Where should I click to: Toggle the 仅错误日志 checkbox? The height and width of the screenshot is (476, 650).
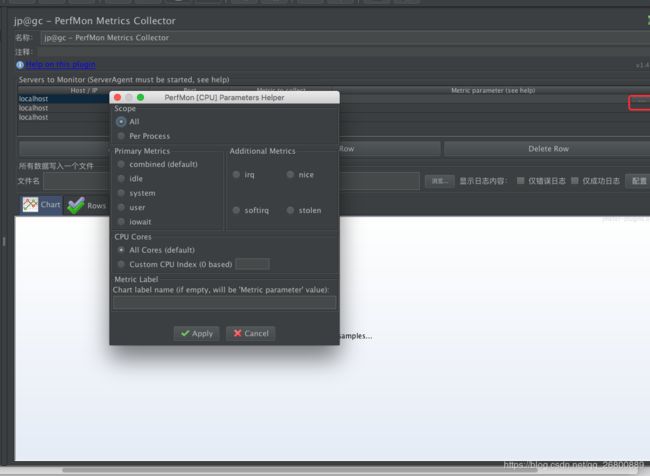point(521,181)
